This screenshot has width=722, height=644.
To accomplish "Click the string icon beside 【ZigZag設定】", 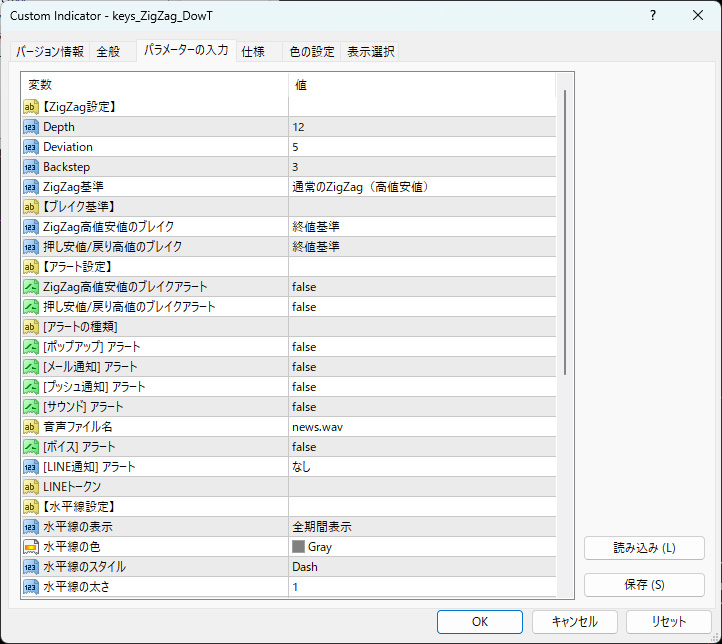I will tap(30, 107).
